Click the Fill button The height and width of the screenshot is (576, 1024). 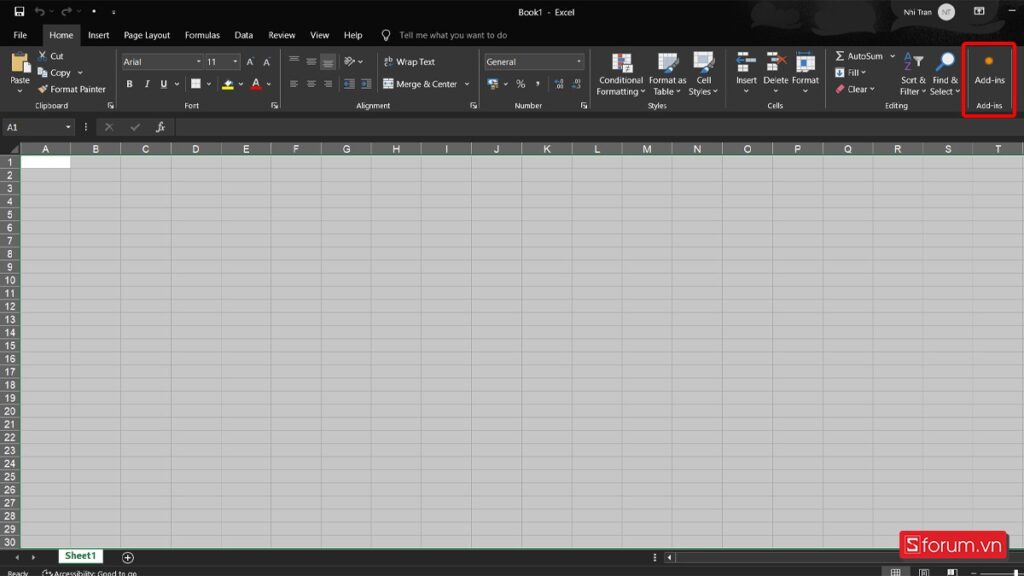click(850, 72)
